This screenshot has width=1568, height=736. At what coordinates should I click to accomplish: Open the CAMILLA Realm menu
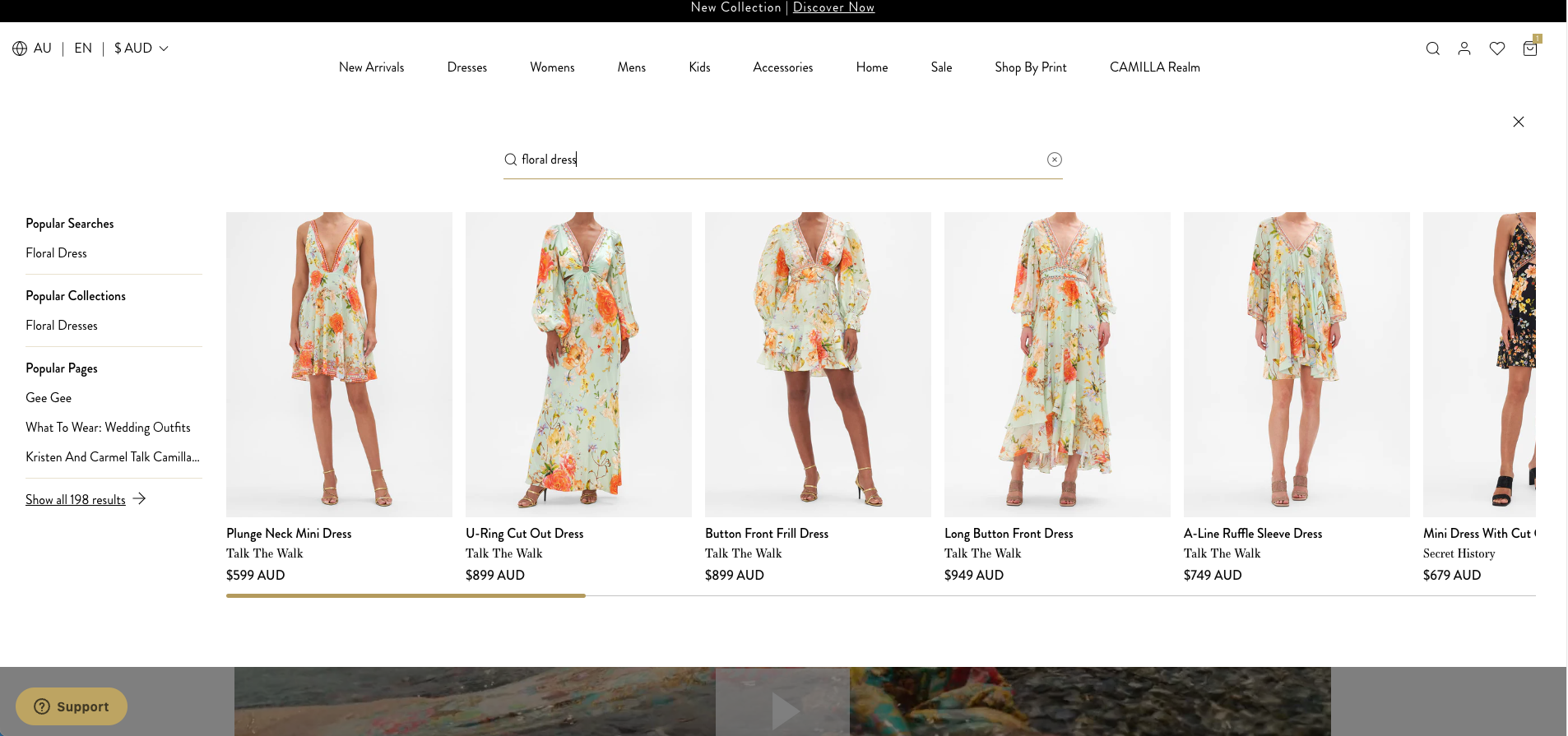[x=1155, y=67]
